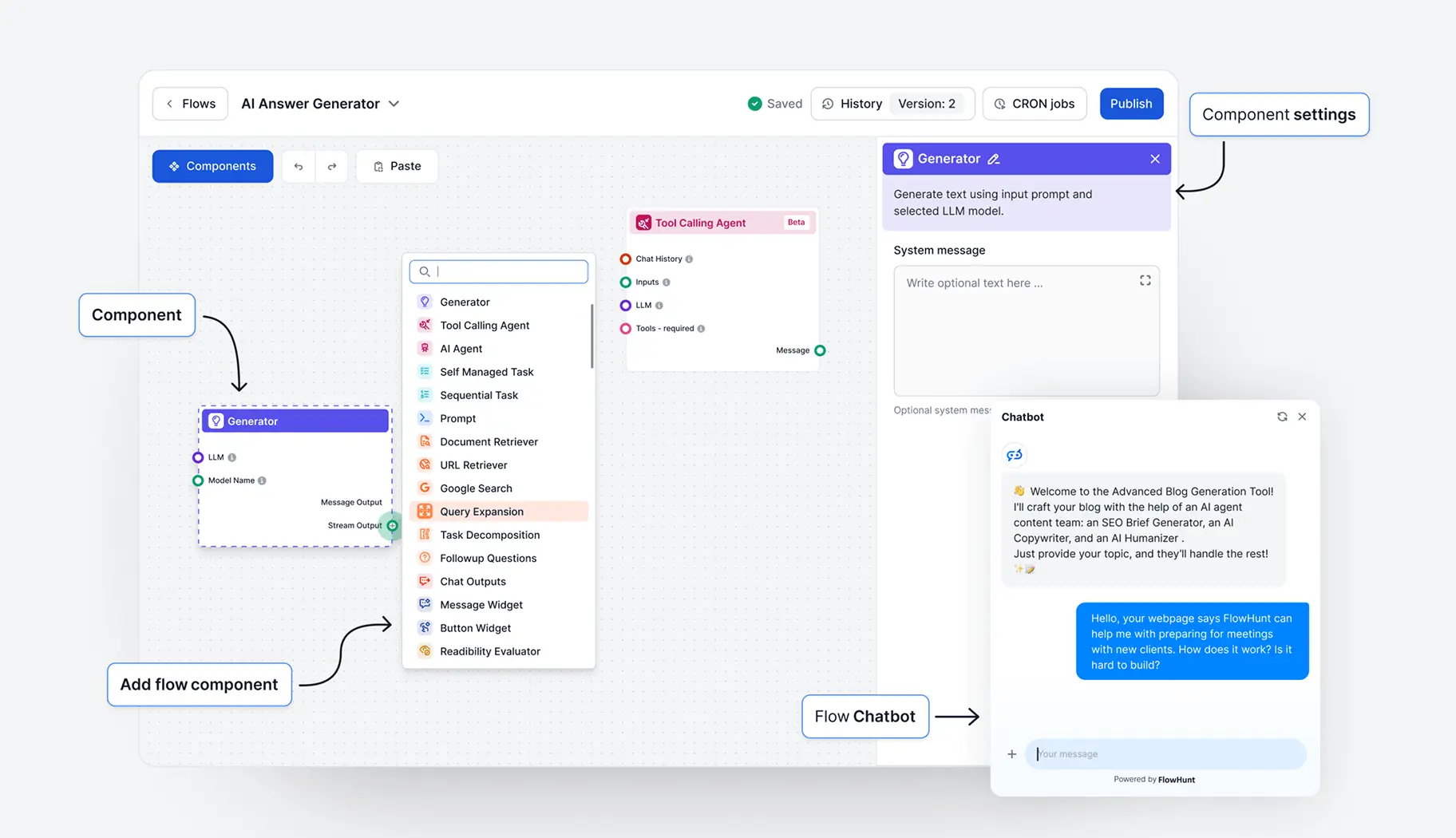
Task: Open the Version: 2 selector
Action: pyautogui.click(x=926, y=104)
